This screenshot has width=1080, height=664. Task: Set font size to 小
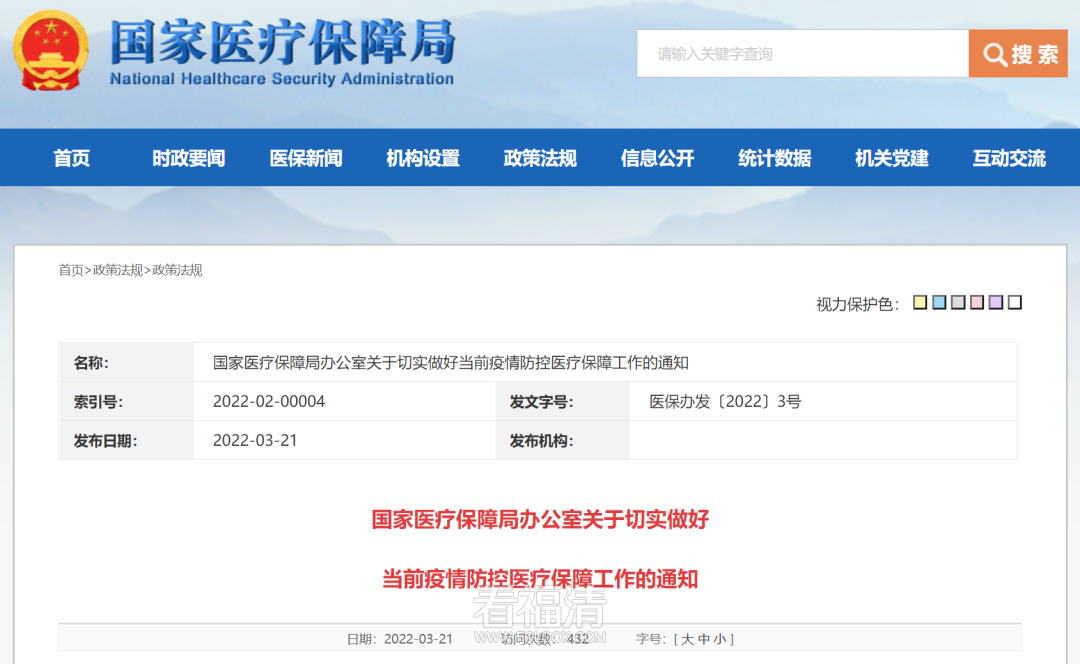pos(719,639)
